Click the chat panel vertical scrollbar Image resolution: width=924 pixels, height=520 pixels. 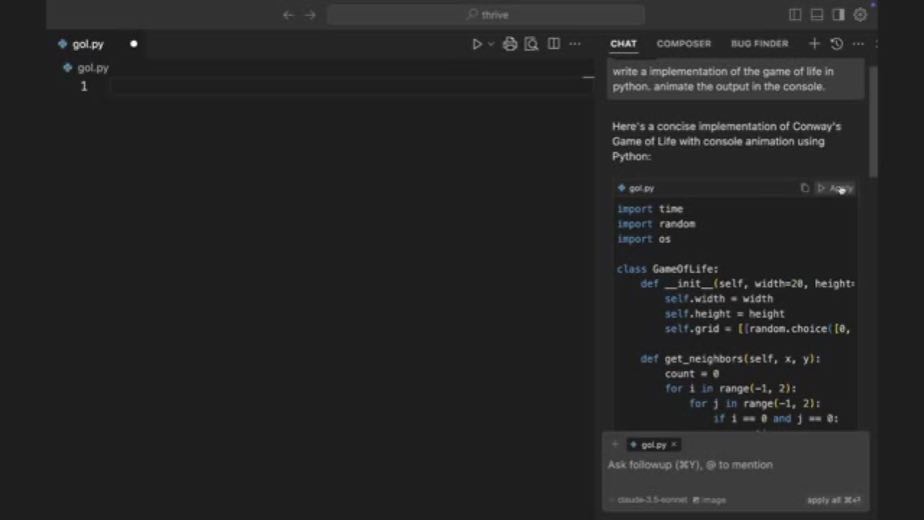click(873, 121)
